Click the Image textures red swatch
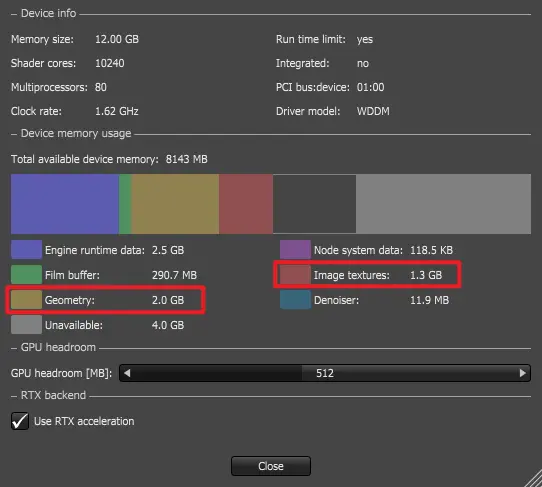Image resolution: width=542 pixels, height=487 pixels. [295, 275]
